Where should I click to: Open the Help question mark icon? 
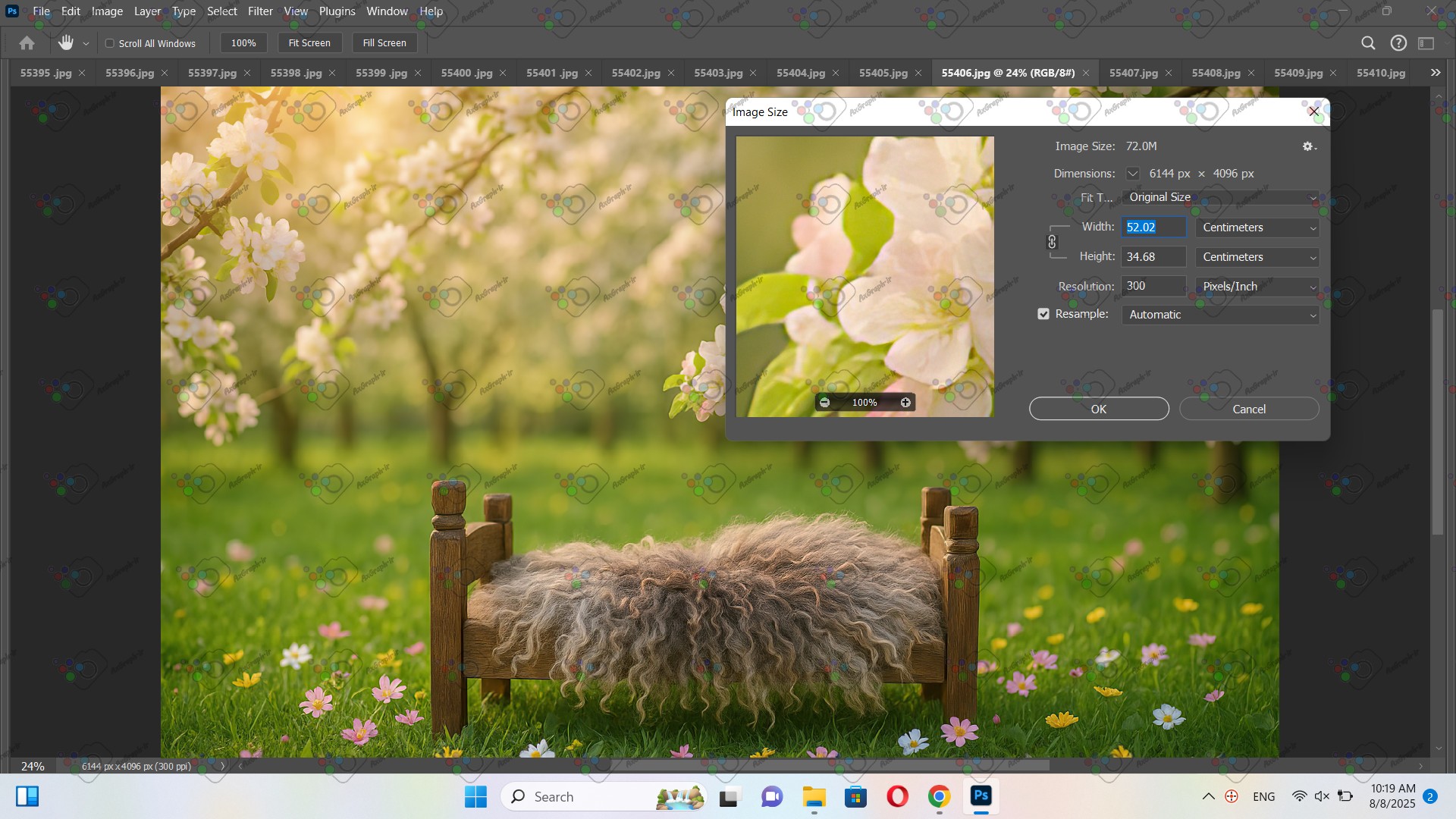pos(1398,43)
